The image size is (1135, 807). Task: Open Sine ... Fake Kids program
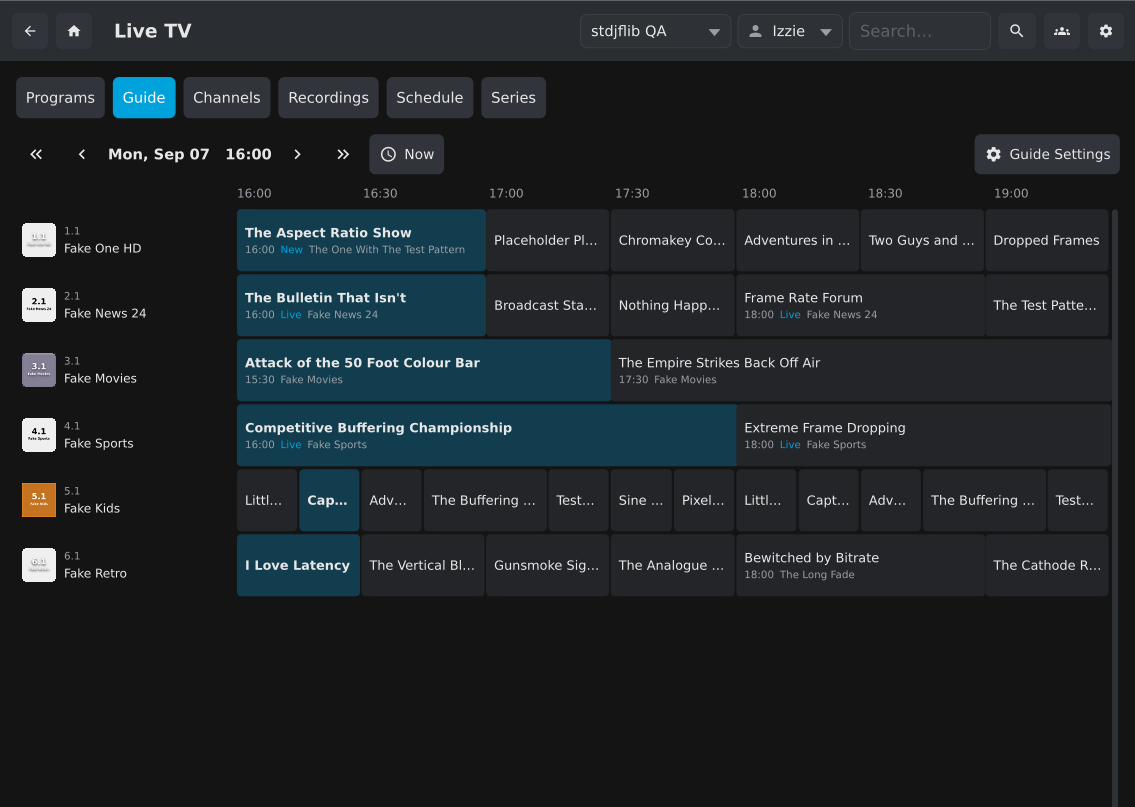[x=641, y=500]
